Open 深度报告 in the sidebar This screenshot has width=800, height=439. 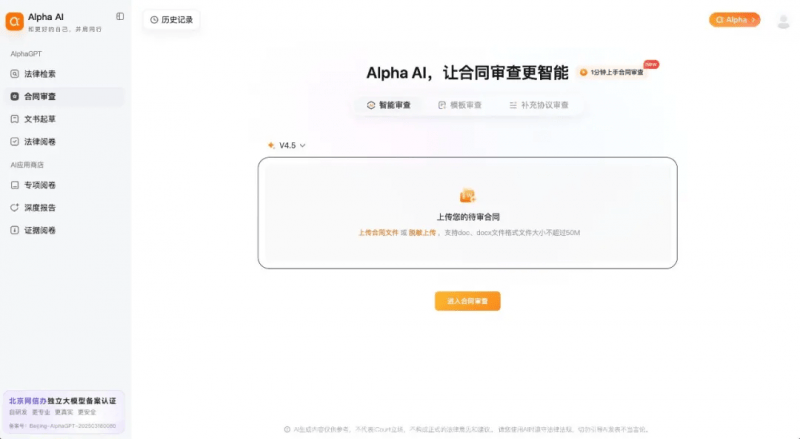tap(65, 207)
